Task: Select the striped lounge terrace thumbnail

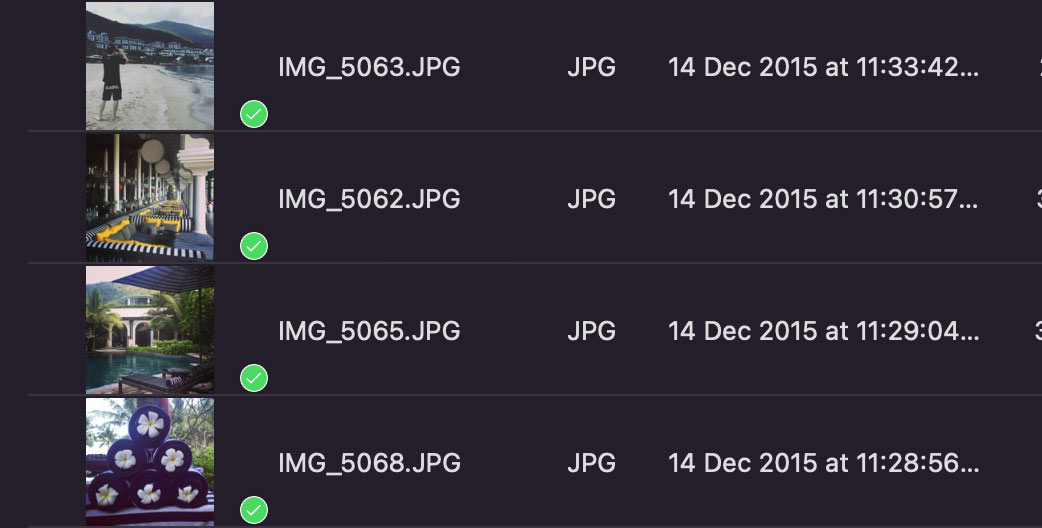Action: pos(150,197)
